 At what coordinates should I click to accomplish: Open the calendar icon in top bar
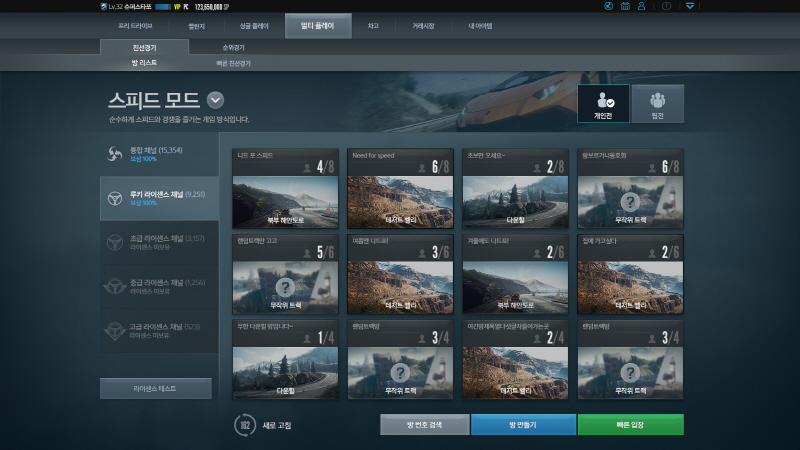coord(625,6)
